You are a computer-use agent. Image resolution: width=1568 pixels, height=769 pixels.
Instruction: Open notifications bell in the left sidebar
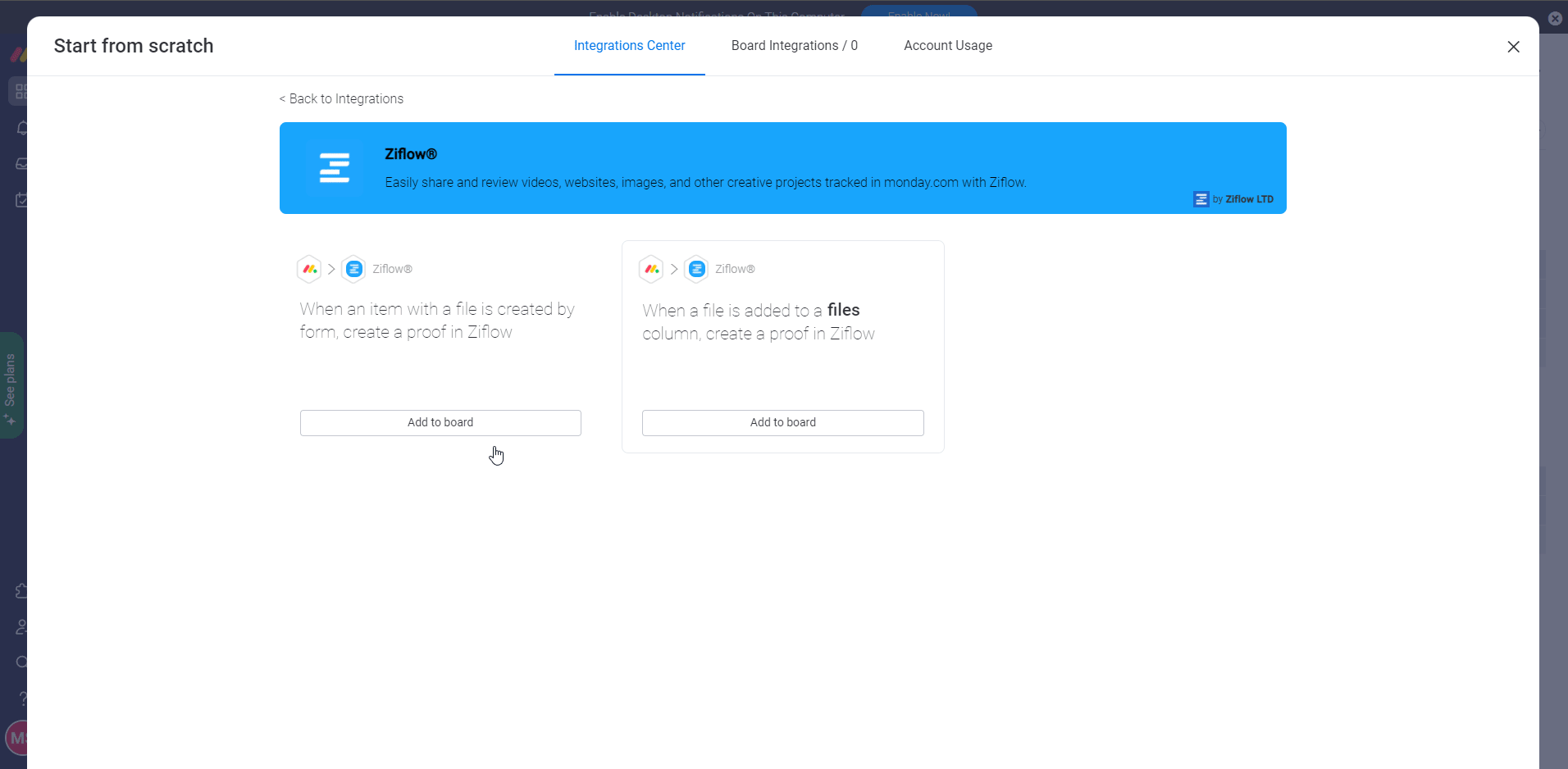(x=21, y=129)
